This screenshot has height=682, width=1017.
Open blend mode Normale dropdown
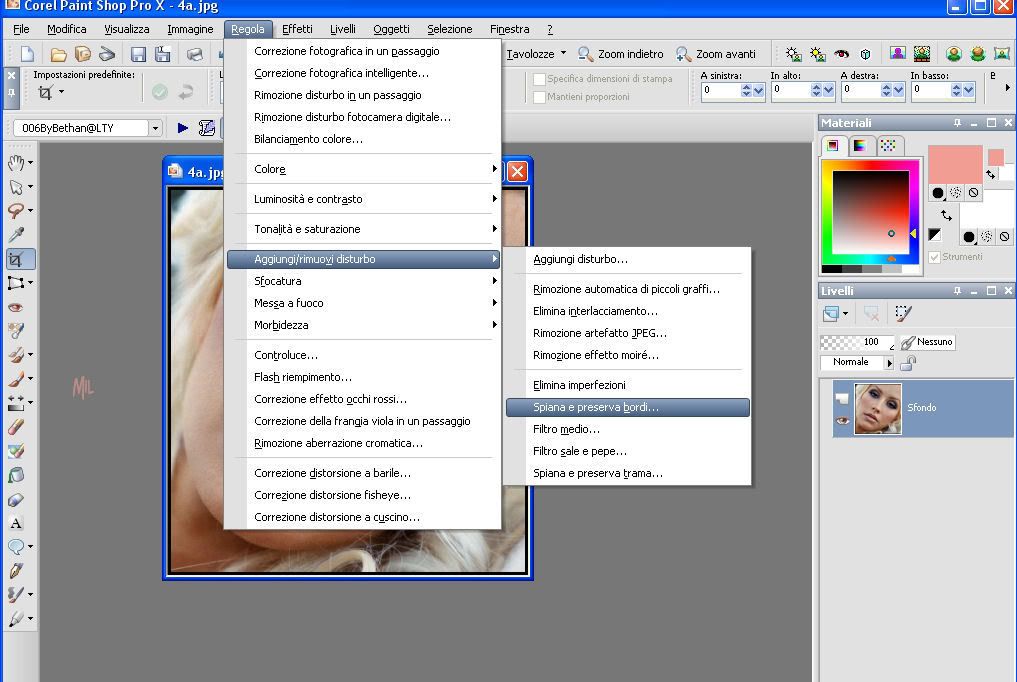coord(889,363)
